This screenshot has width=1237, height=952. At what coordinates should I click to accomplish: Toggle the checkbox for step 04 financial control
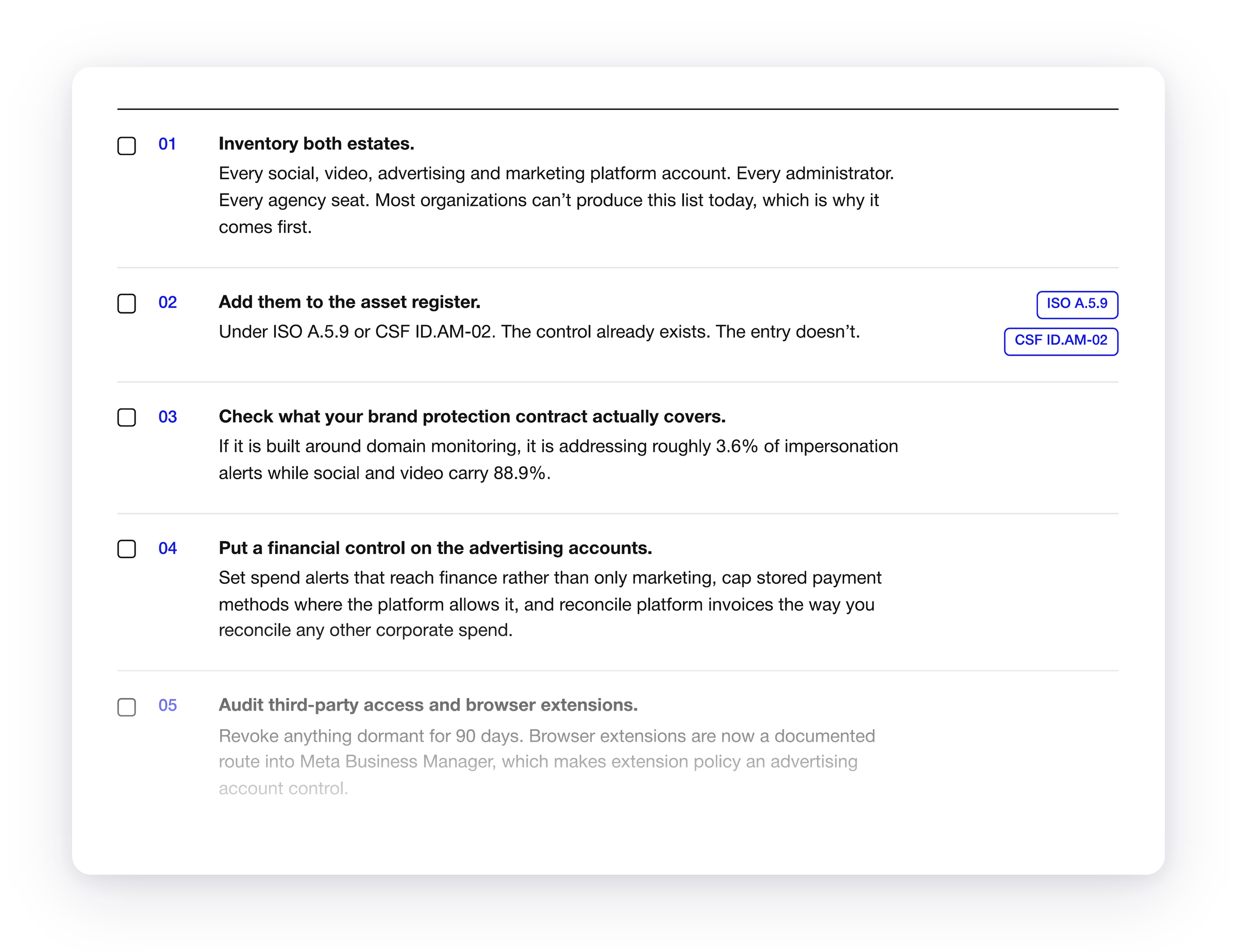click(126, 549)
